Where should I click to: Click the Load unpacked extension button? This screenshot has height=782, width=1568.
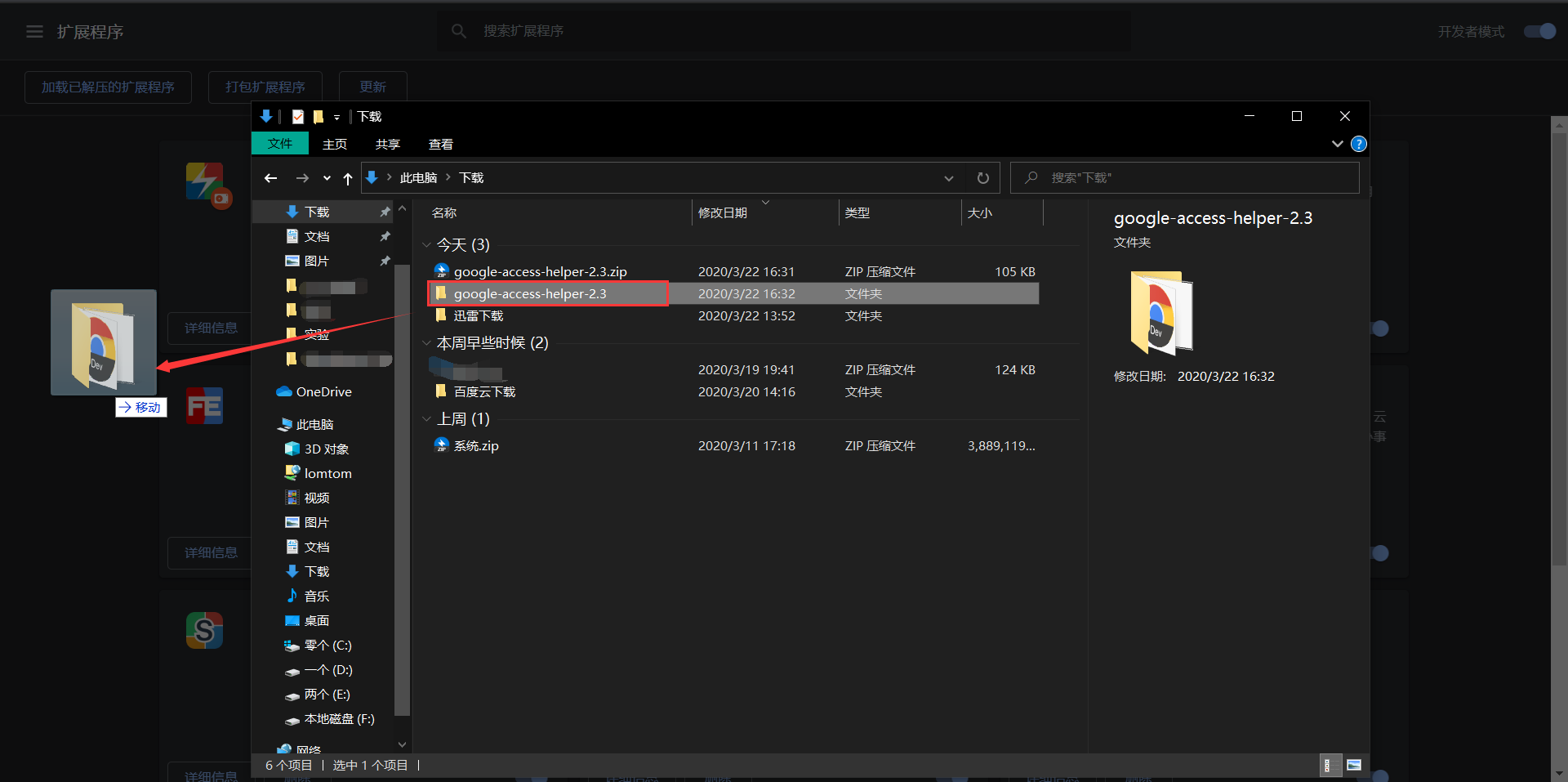pyautogui.click(x=108, y=87)
